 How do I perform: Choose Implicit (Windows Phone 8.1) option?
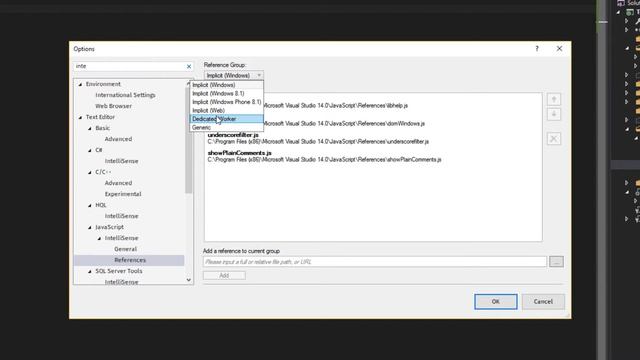[x=227, y=102]
